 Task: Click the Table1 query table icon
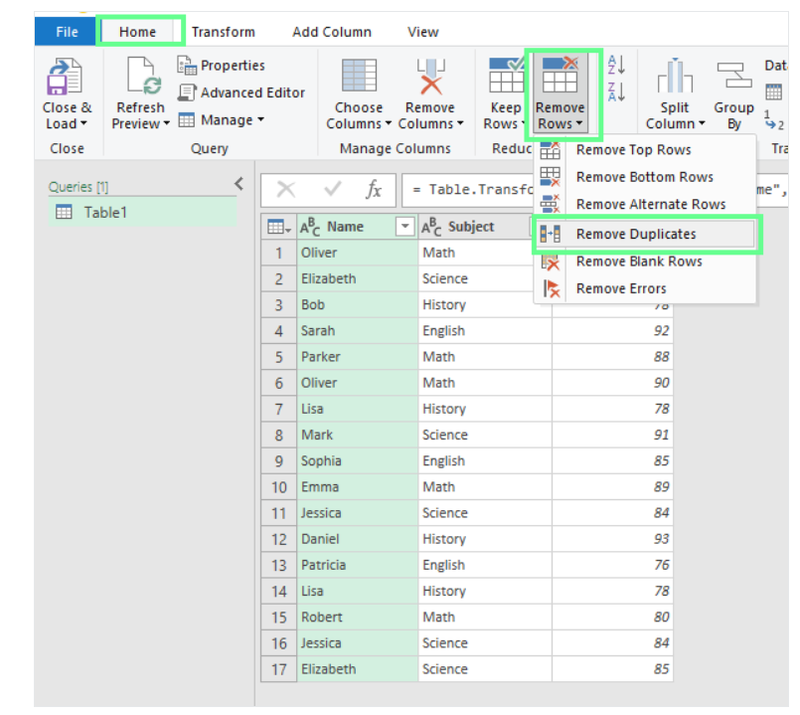pos(64,212)
